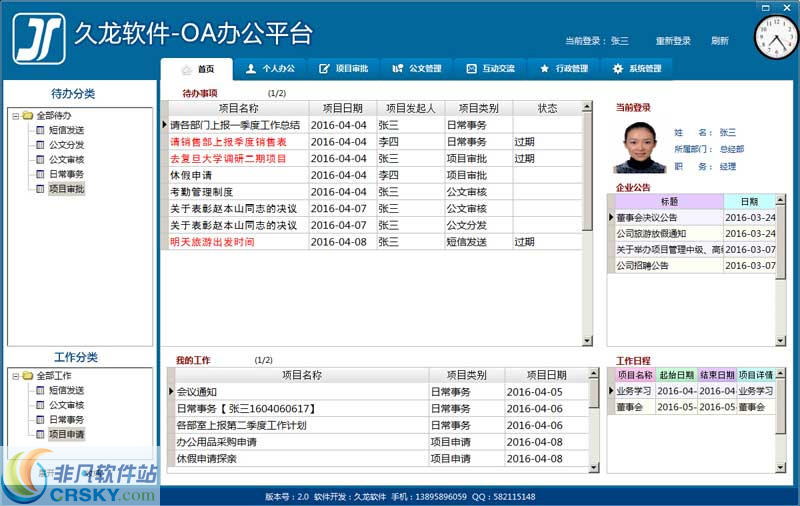Click the edit icon on 项目审批 tab
The height and width of the screenshot is (506, 800).
coord(324,68)
